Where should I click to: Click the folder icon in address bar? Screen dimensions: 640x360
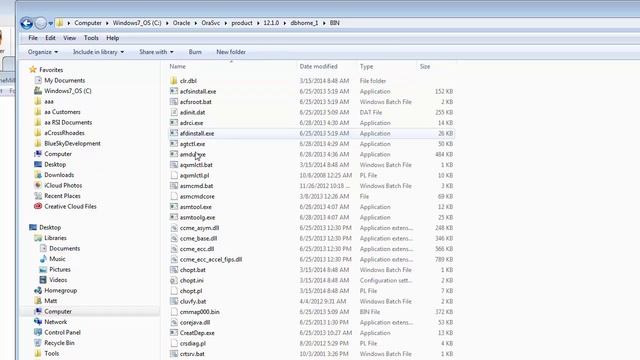click(x=60, y=23)
